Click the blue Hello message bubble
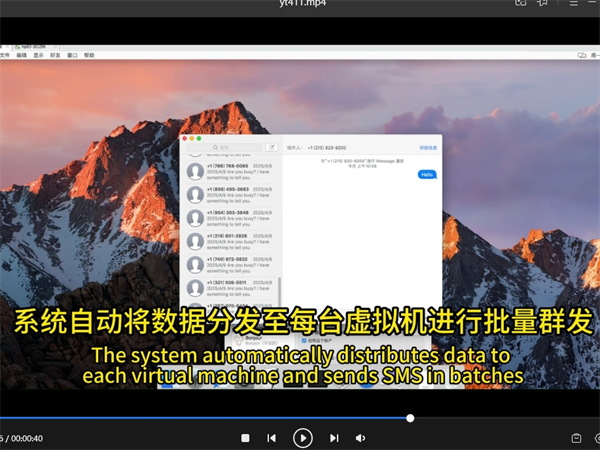This screenshot has height=450, width=600. click(x=426, y=174)
